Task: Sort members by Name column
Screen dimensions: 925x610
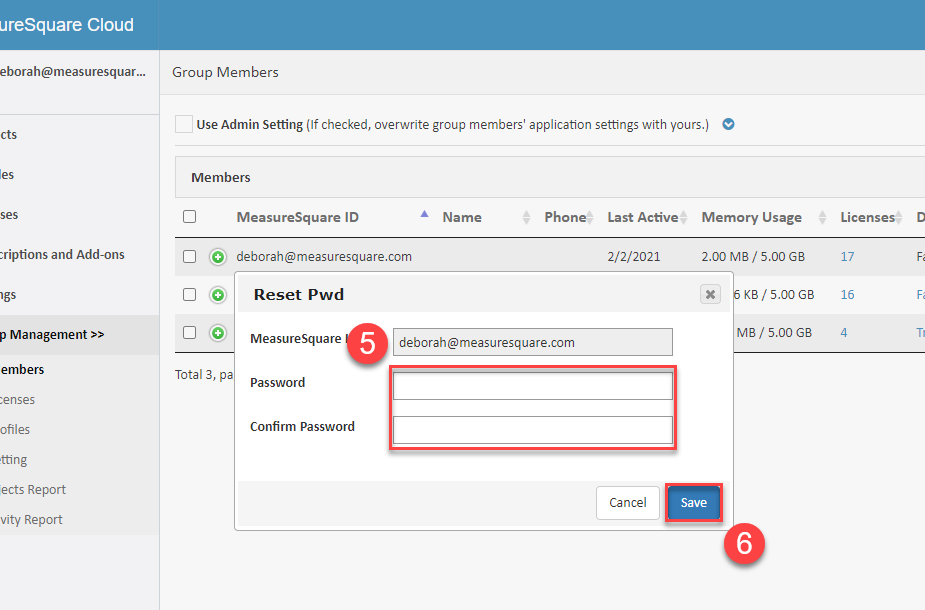Action: point(526,218)
